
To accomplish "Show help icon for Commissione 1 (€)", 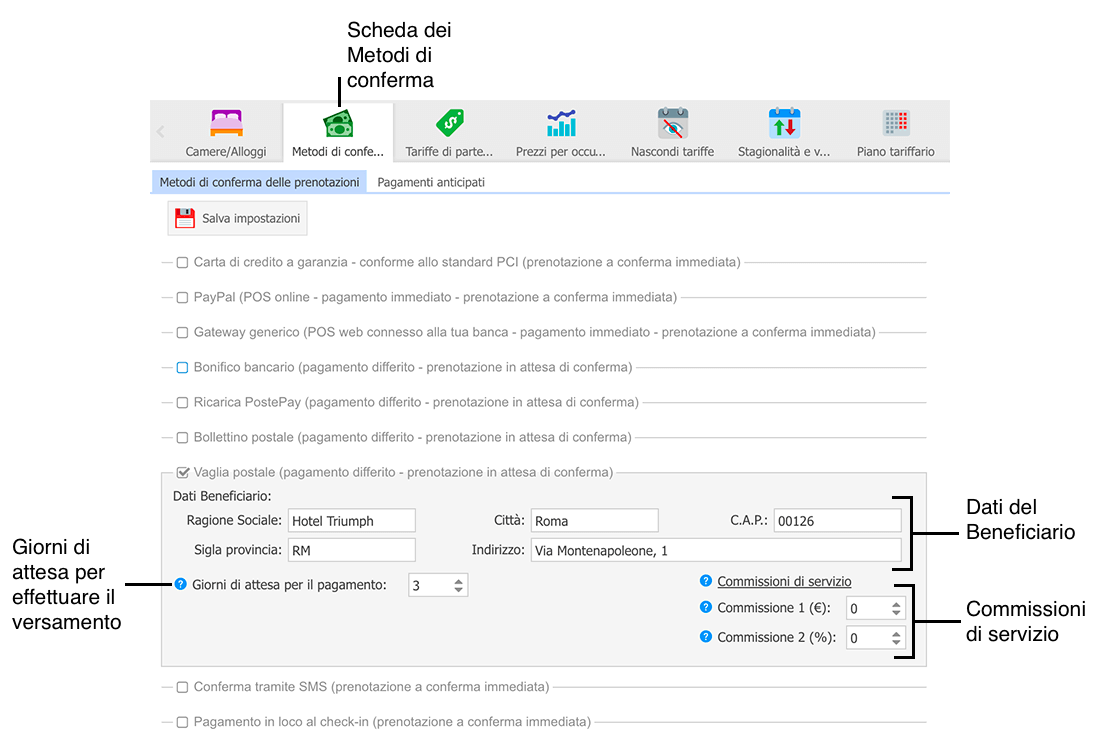I will click(706, 607).
